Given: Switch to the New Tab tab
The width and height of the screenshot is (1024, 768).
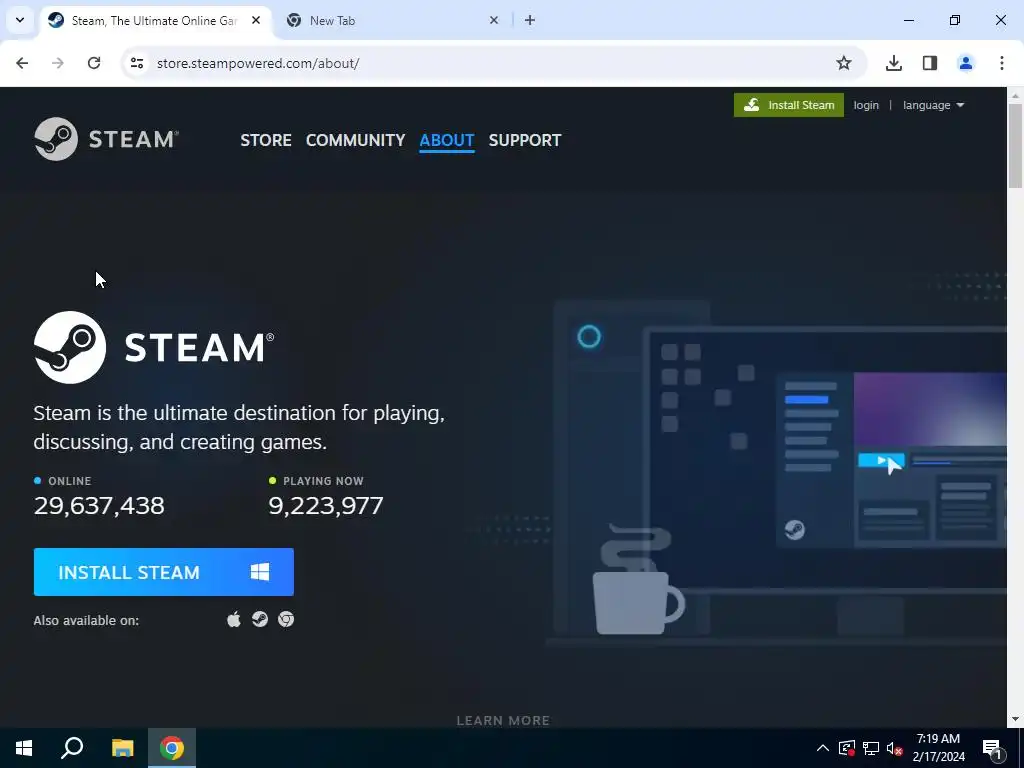Looking at the screenshot, I should point(392,20).
